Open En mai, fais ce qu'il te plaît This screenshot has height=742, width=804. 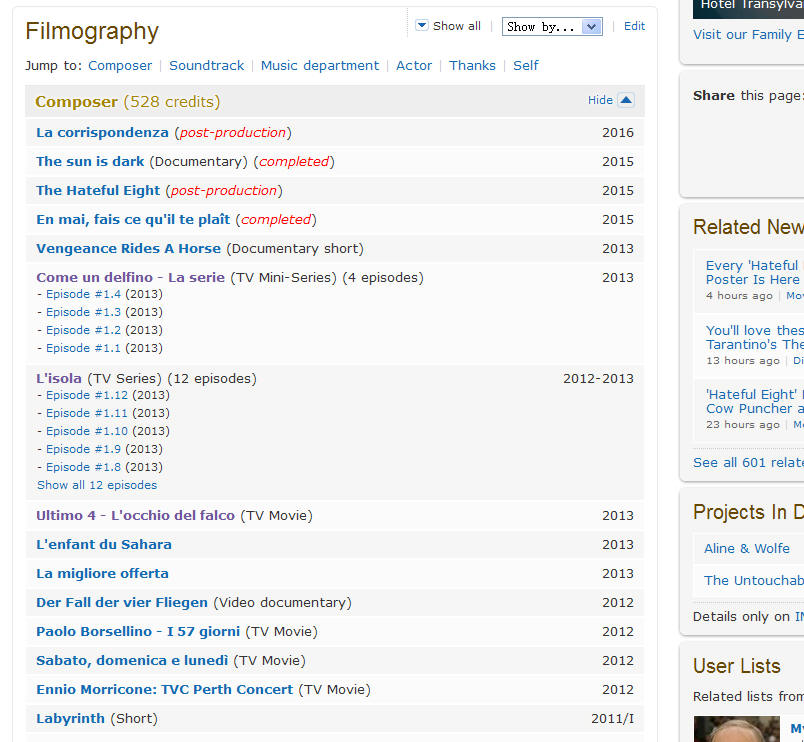click(x=133, y=219)
